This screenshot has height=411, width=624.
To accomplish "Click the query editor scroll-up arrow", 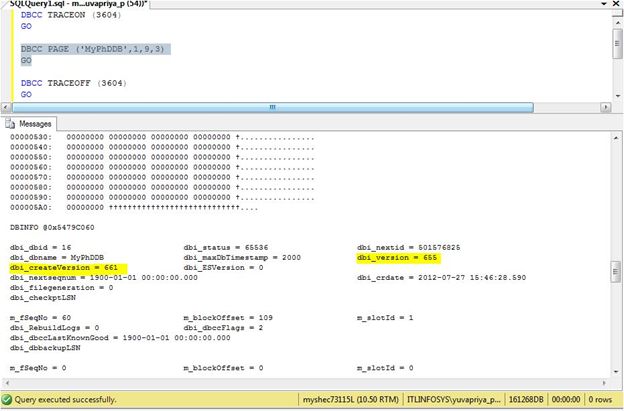I will [618, 23].
